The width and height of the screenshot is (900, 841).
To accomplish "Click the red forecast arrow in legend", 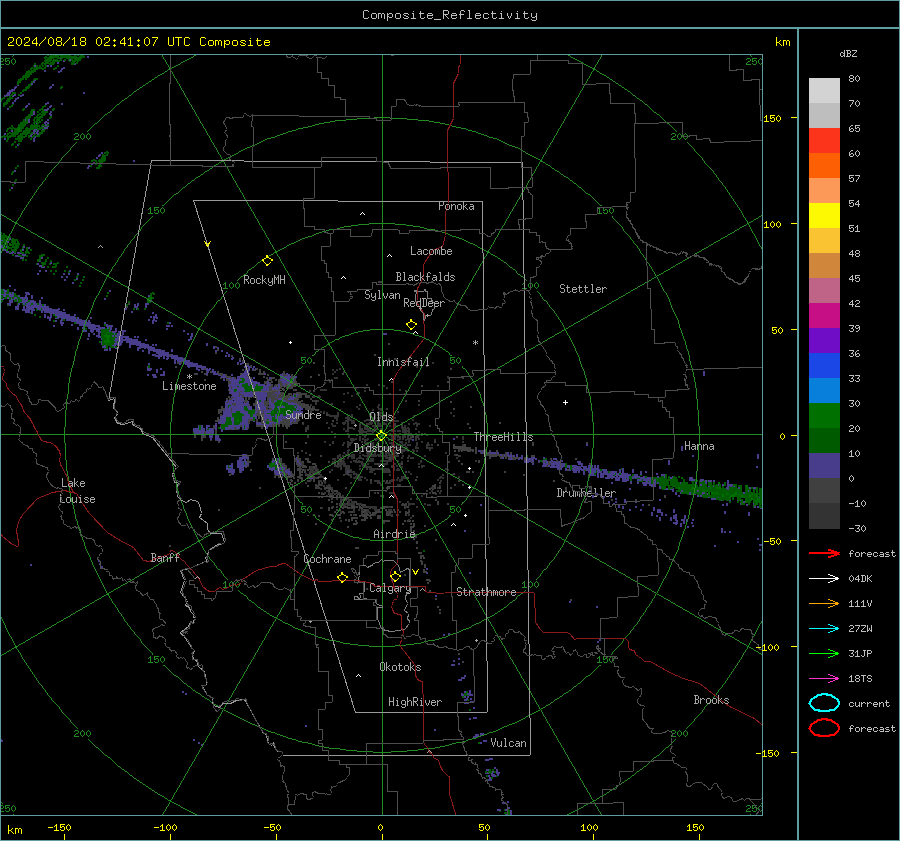I will [x=824, y=553].
